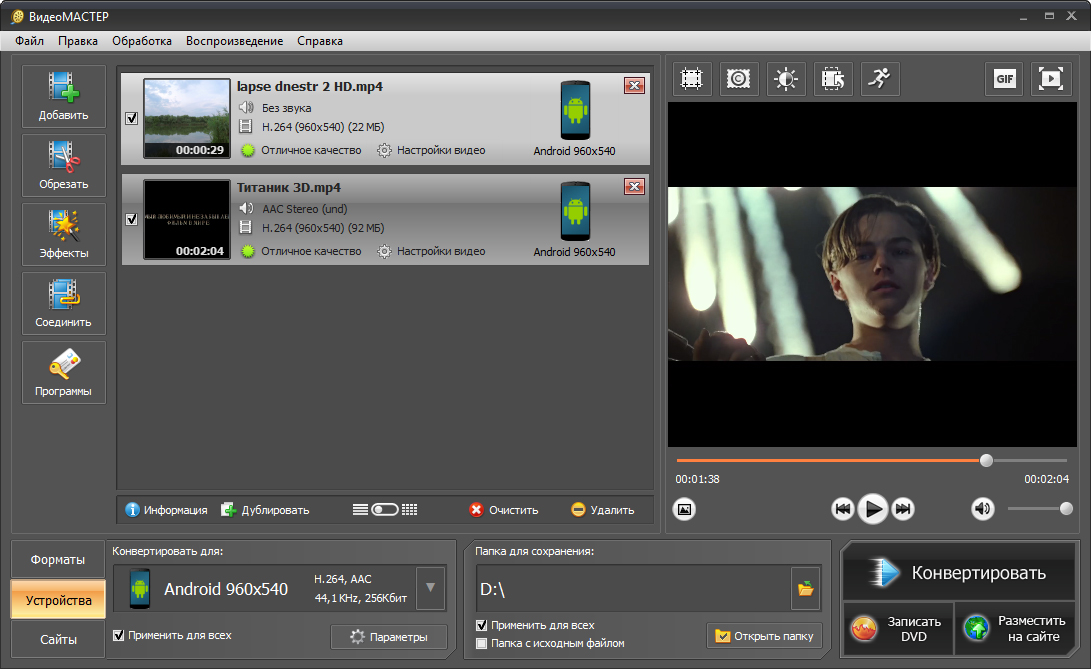Click the snapshot camera icon in preview toolbar
The image size is (1091, 669).
738,79
